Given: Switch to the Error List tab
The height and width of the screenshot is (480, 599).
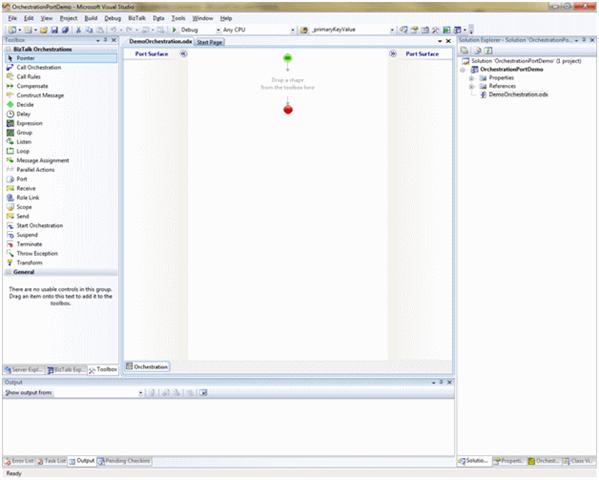Looking at the screenshot, I should (19, 461).
